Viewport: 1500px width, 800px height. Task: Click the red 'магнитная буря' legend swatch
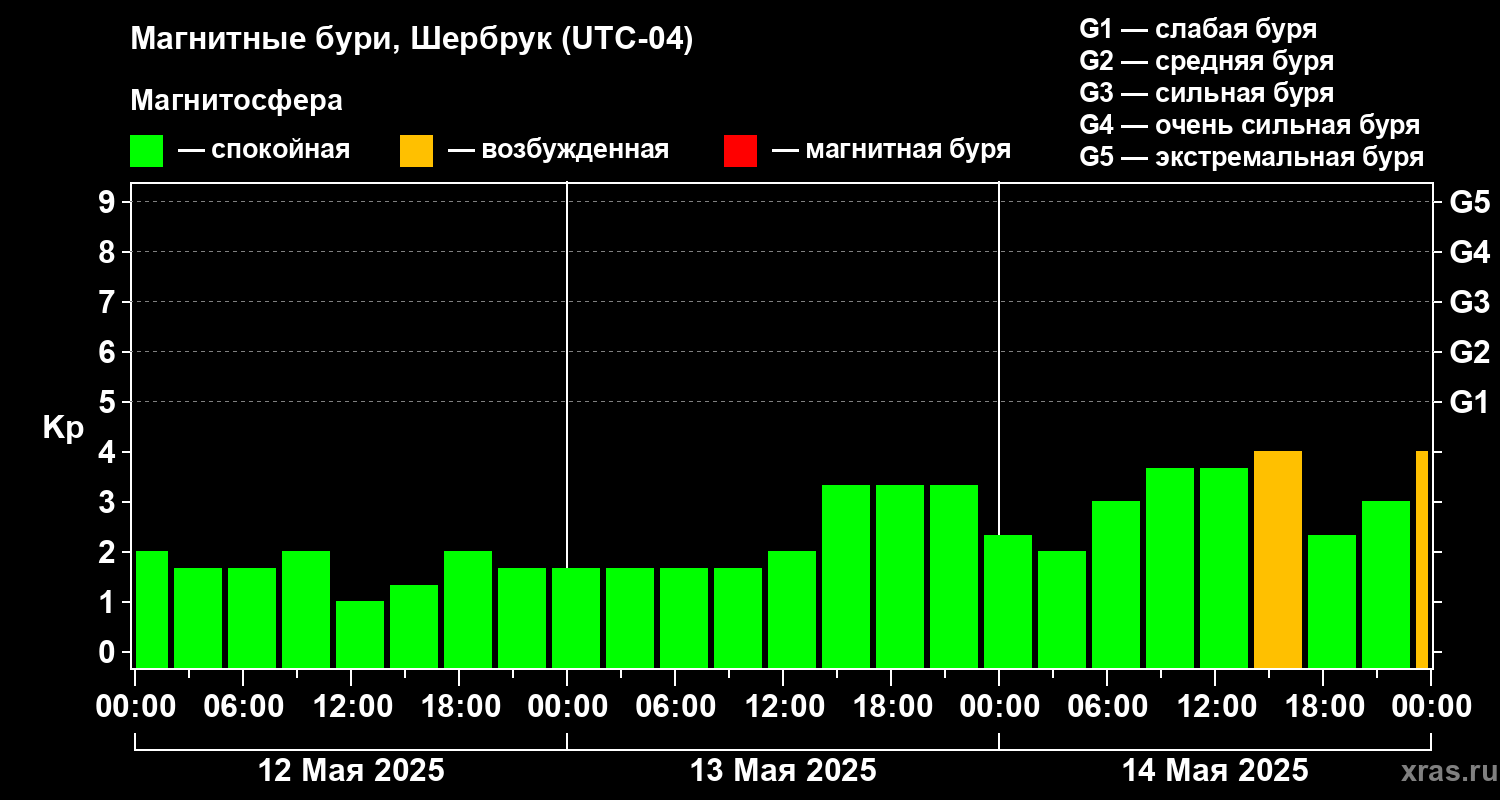740,151
